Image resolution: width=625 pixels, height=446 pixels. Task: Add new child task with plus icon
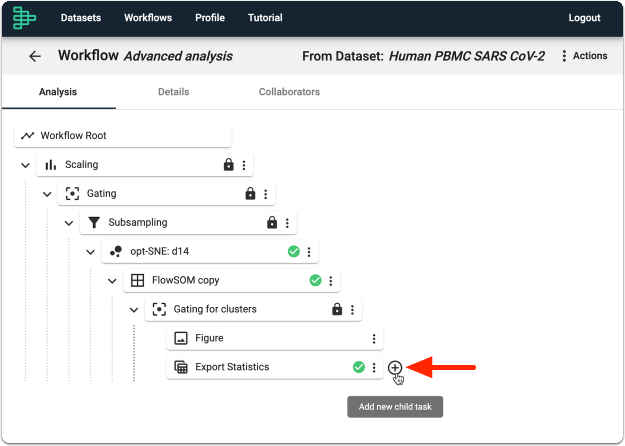pyautogui.click(x=395, y=367)
